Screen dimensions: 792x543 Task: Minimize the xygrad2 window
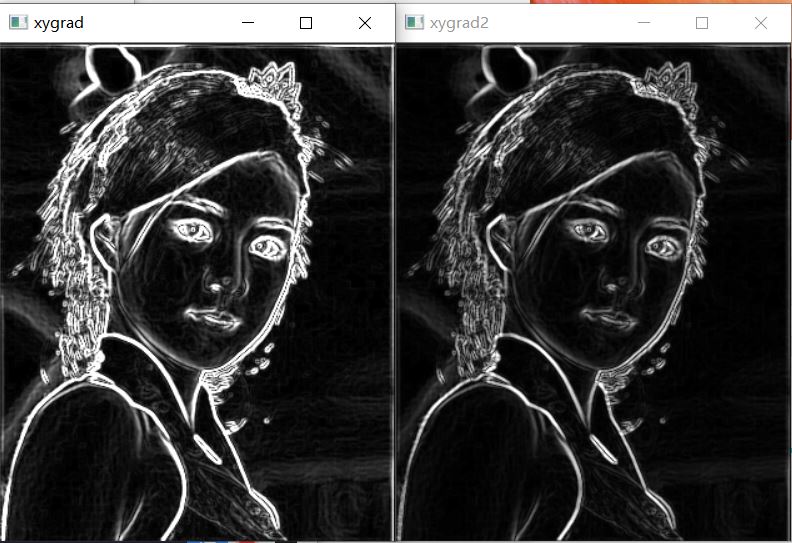(644, 23)
